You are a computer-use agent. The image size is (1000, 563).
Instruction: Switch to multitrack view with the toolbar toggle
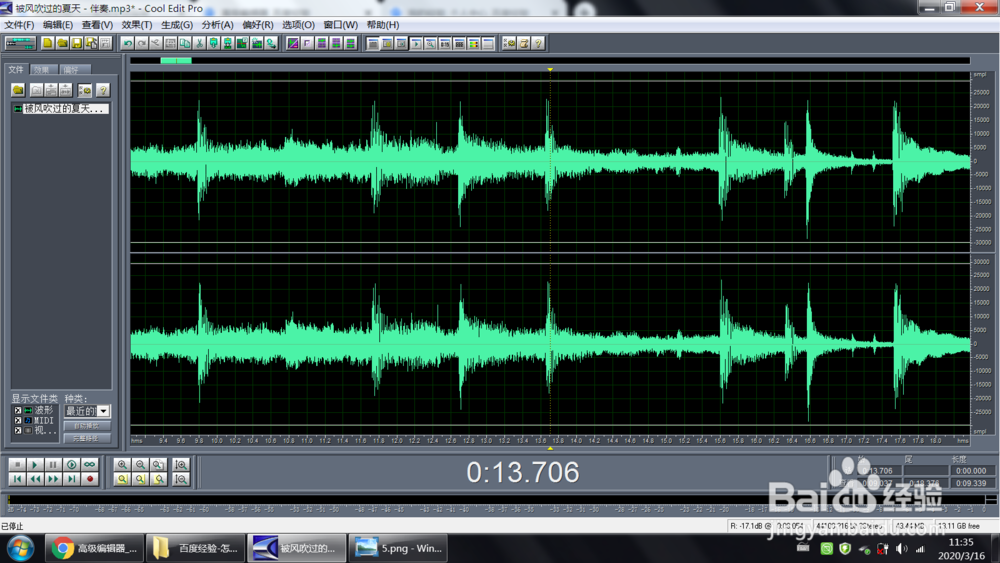coord(20,43)
